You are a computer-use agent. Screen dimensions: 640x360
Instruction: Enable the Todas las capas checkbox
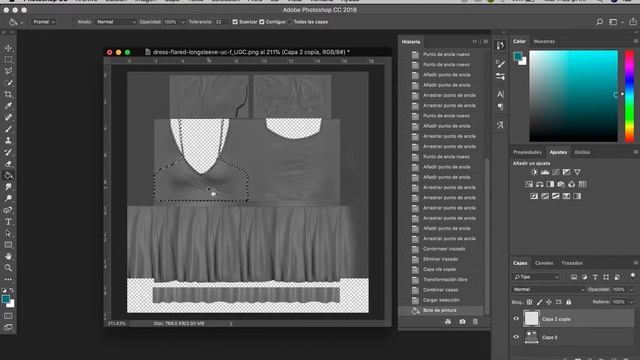click(290, 22)
